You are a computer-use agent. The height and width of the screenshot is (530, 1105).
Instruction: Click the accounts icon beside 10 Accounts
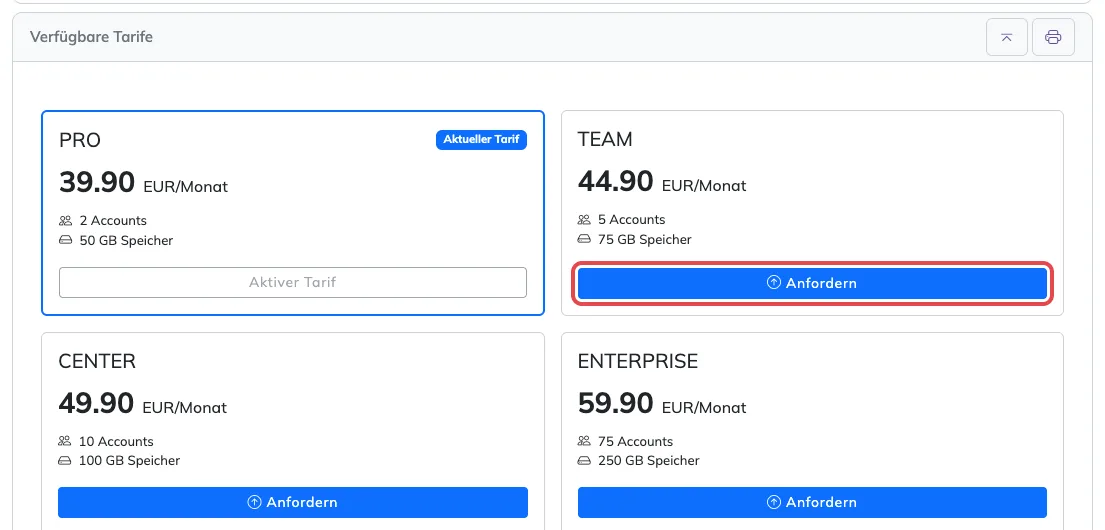(x=65, y=441)
